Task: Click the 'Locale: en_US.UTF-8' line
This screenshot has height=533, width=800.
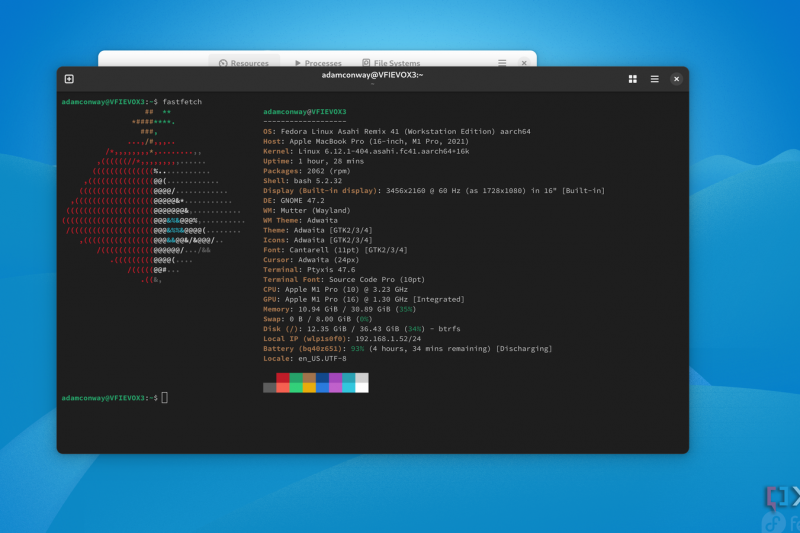Action: [x=305, y=359]
